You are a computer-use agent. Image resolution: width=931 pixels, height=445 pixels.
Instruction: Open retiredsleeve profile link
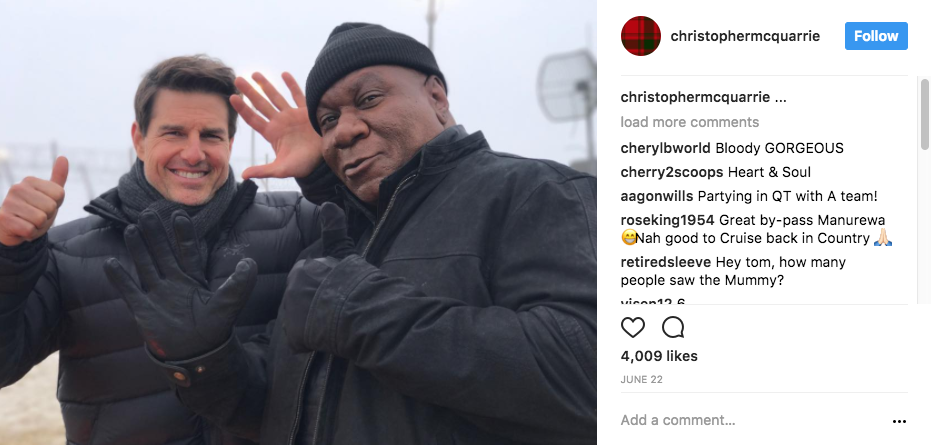tap(665, 262)
